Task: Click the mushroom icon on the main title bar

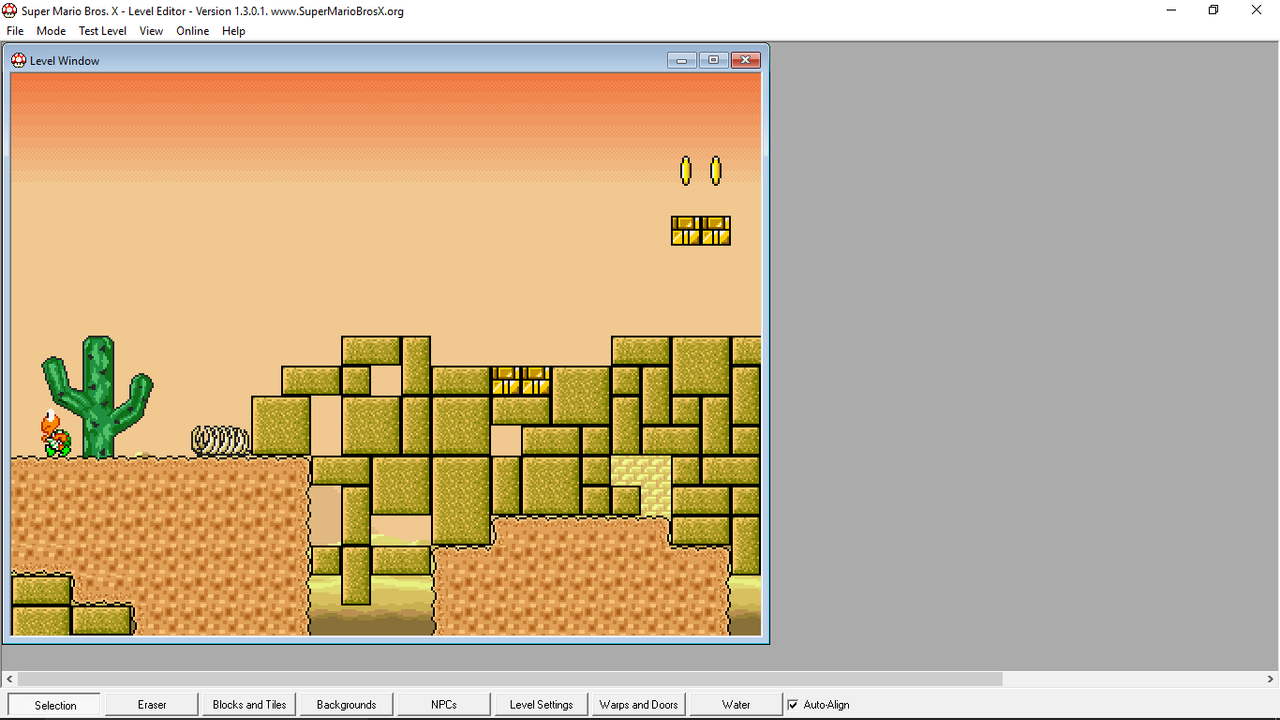Action: (9, 10)
